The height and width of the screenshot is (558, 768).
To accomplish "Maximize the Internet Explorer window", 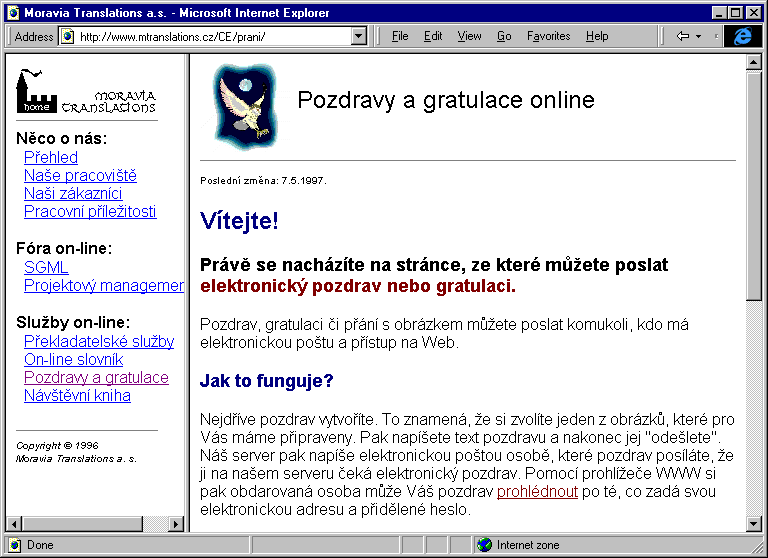I will point(735,13).
